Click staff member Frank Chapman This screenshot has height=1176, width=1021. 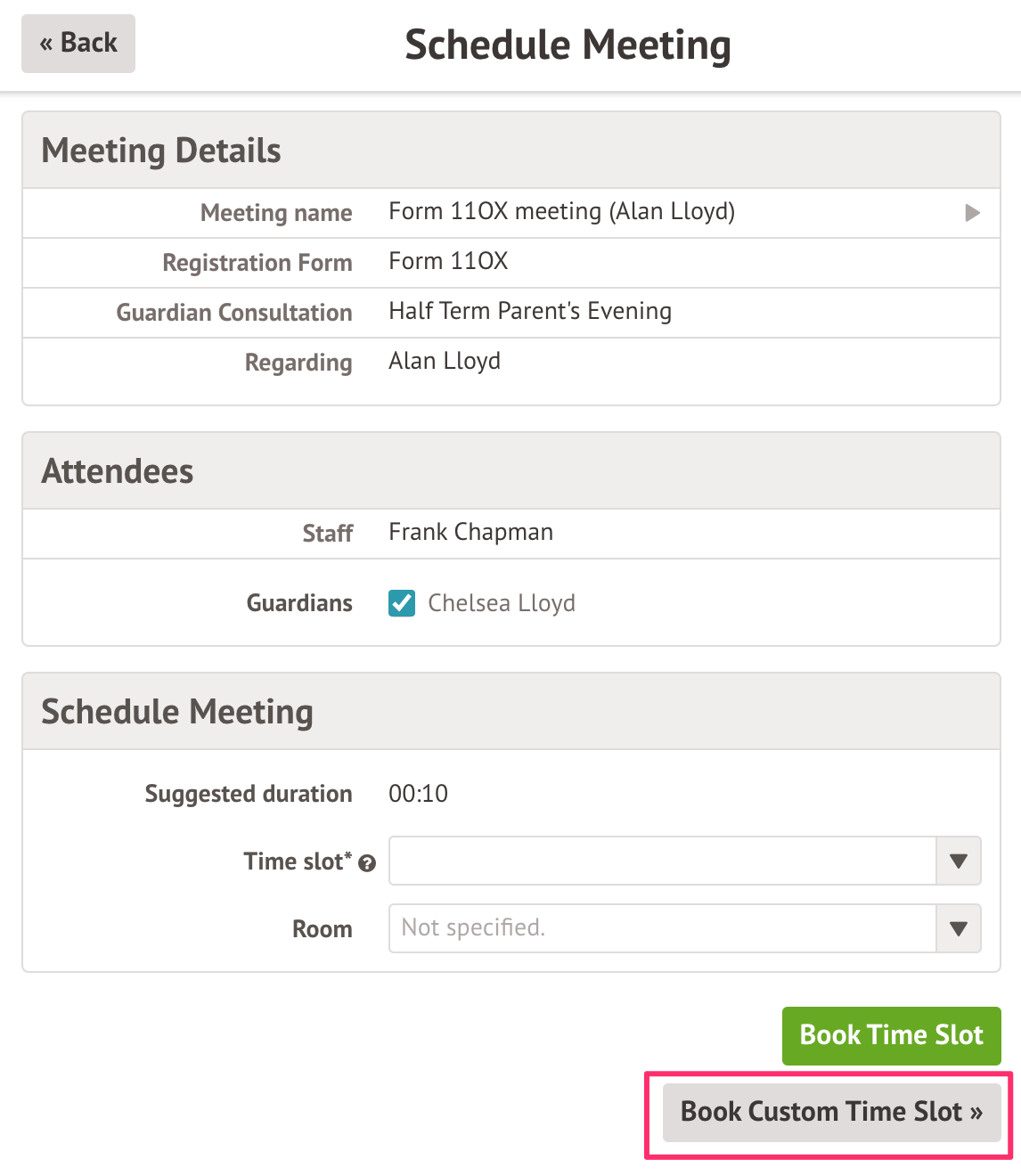470,533
